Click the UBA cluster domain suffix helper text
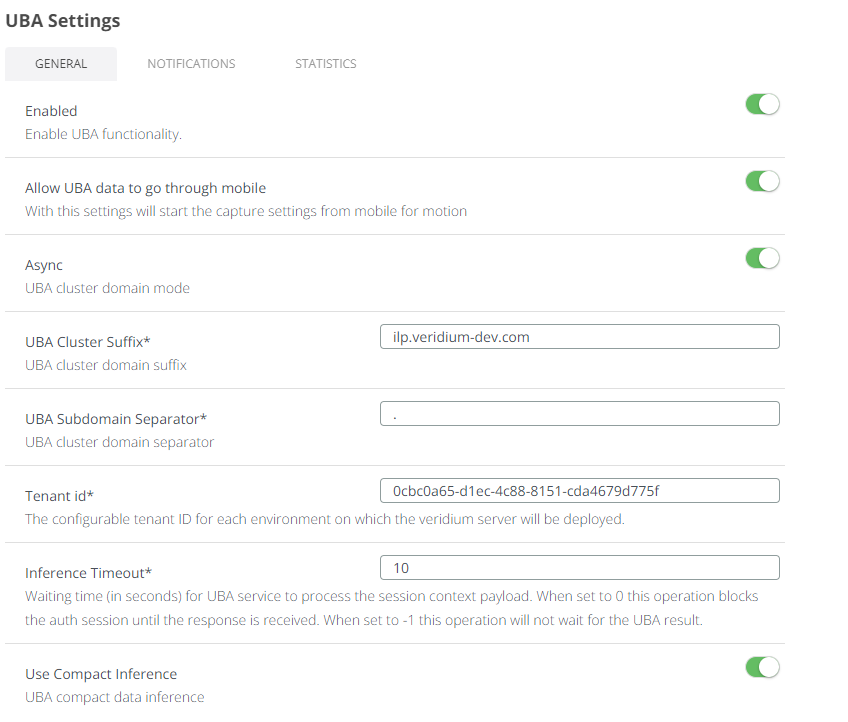This screenshot has height=722, width=848. point(94,365)
